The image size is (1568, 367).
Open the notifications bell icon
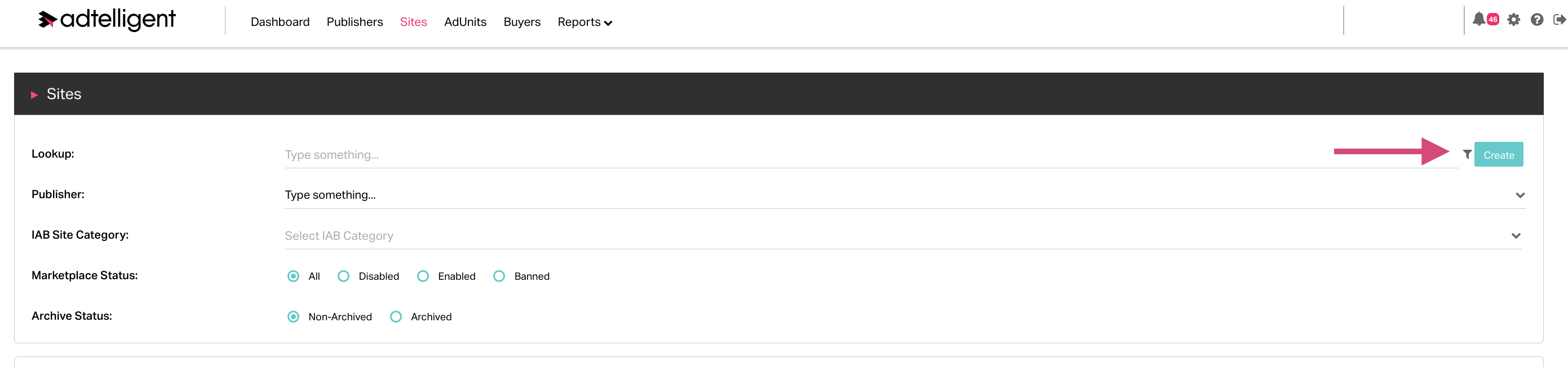1478,20
